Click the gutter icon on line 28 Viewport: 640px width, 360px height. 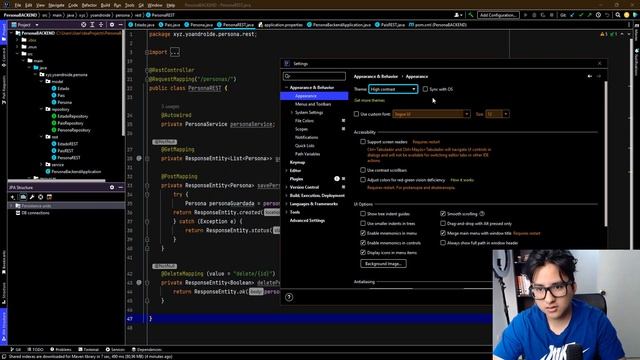coord(139,158)
